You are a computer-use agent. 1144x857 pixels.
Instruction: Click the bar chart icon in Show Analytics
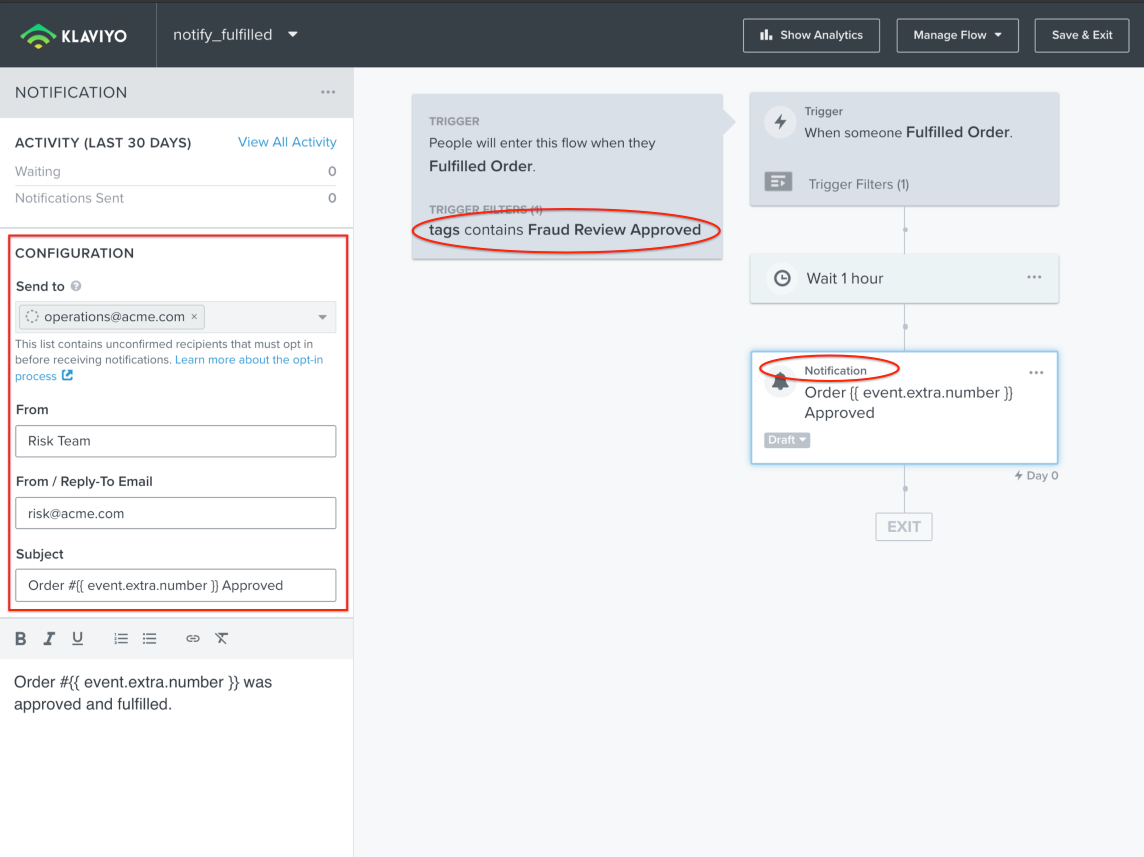coord(766,35)
